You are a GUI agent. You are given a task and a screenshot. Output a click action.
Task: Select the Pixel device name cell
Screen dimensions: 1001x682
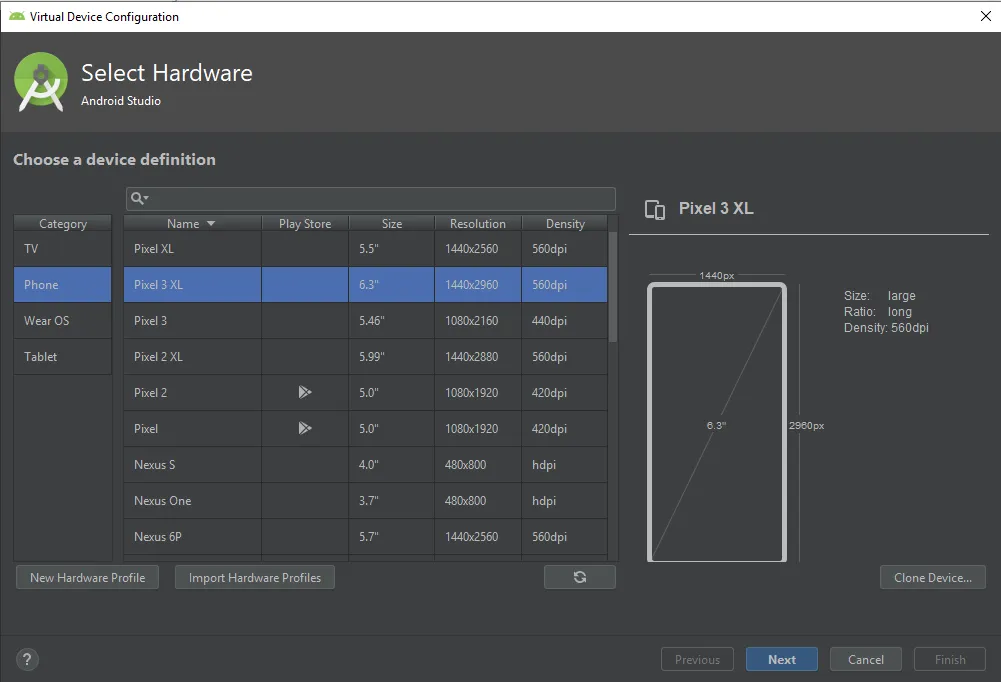(x=192, y=428)
